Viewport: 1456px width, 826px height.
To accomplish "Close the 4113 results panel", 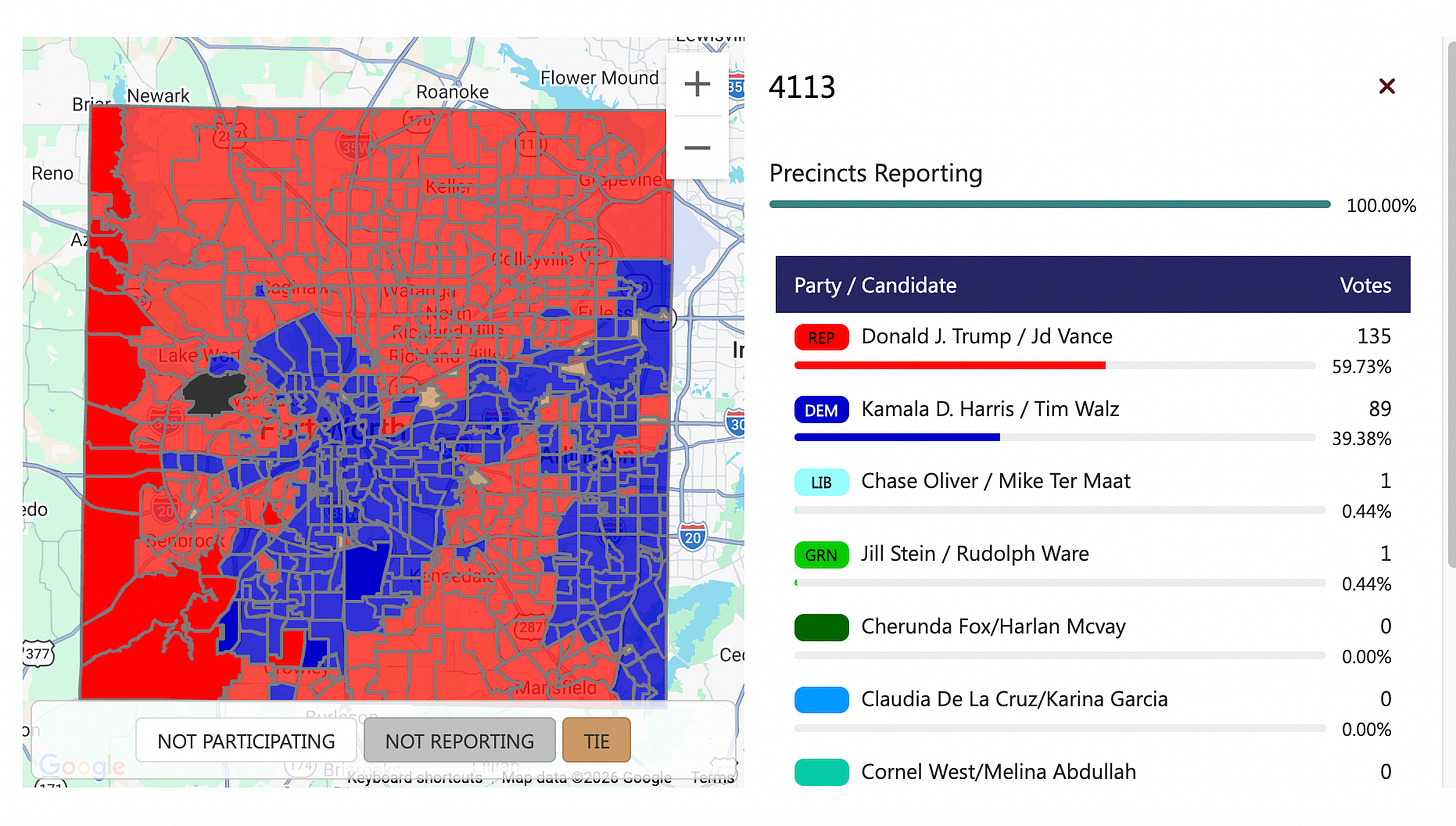I will coord(1387,86).
